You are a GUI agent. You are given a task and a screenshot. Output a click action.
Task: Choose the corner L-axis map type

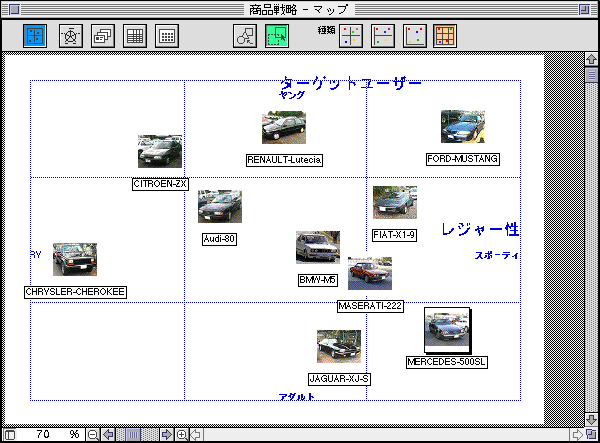(x=415, y=36)
